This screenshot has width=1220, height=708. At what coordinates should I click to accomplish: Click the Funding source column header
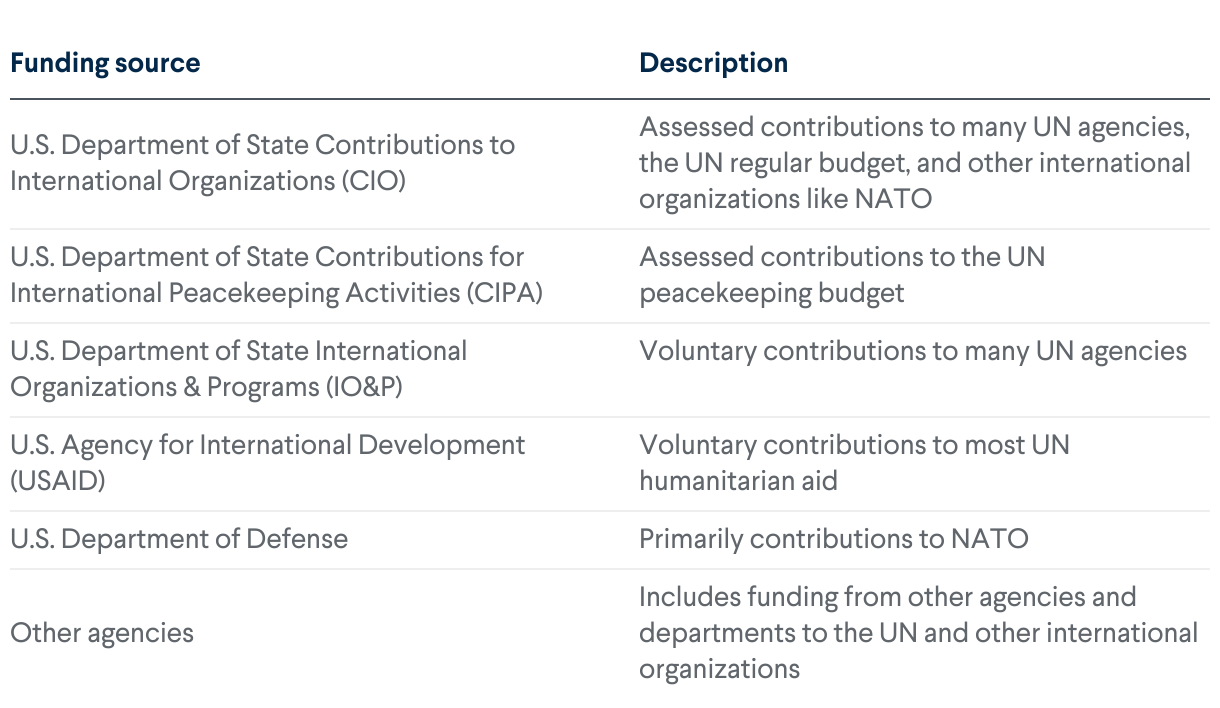pos(105,63)
